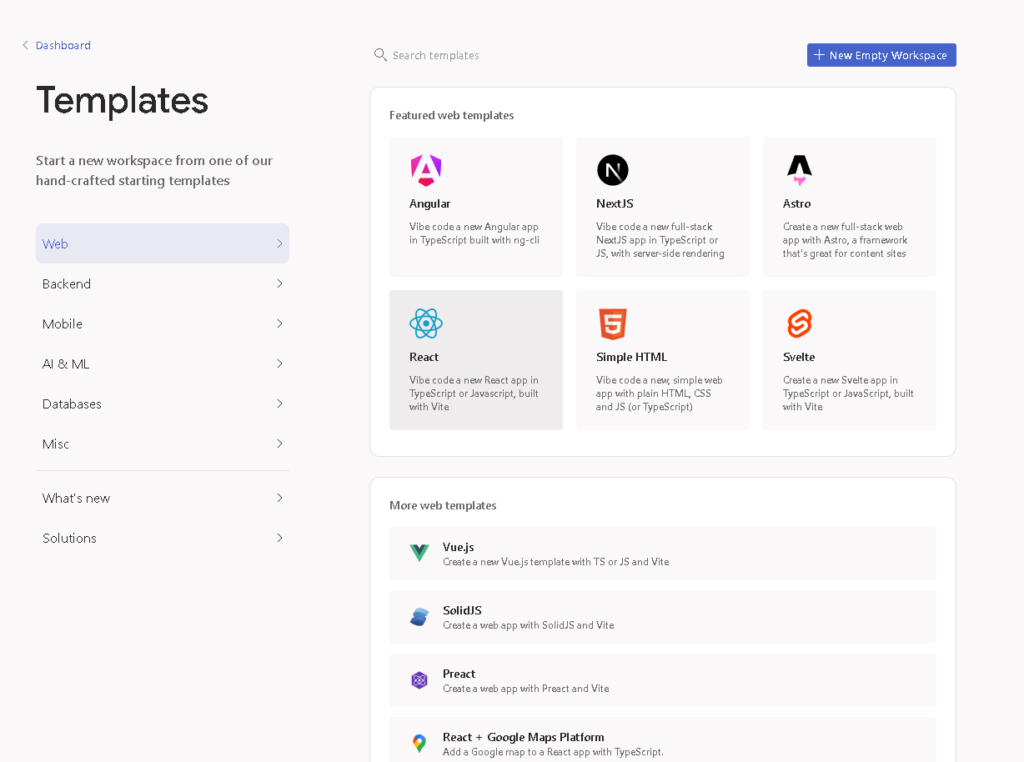Expand the Backend category
Screen dimensions: 1024x762
tap(162, 283)
